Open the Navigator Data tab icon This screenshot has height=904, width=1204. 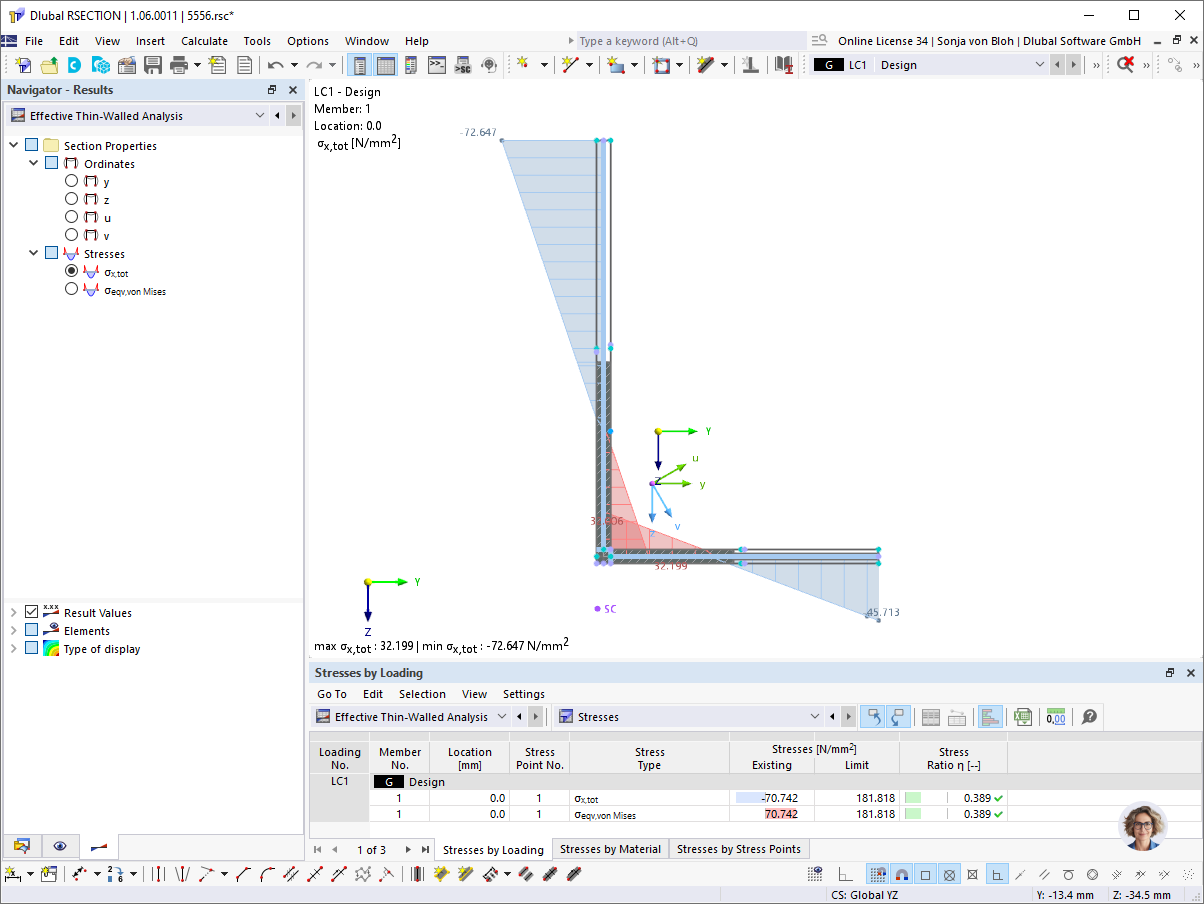[x=22, y=846]
